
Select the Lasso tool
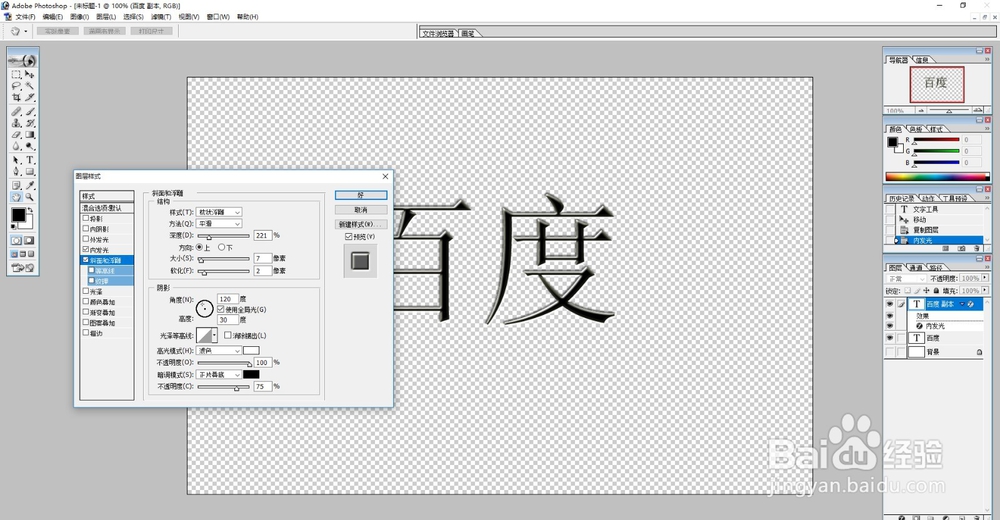coord(17,85)
